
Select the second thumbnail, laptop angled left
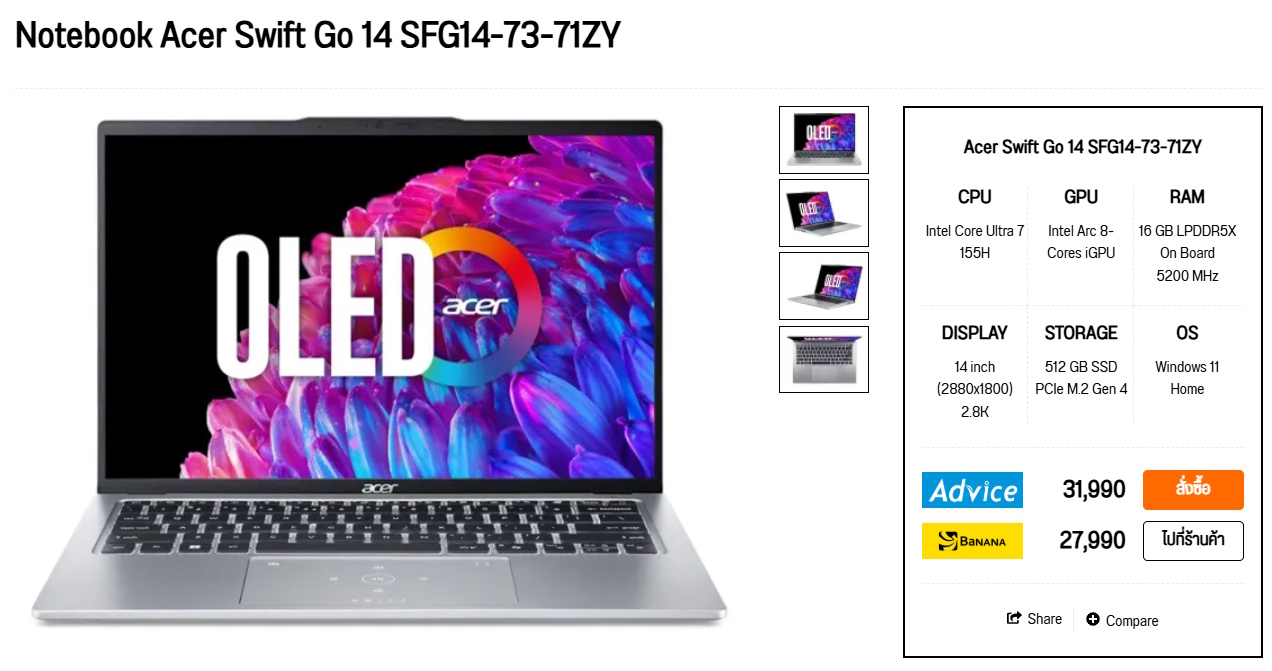point(824,213)
